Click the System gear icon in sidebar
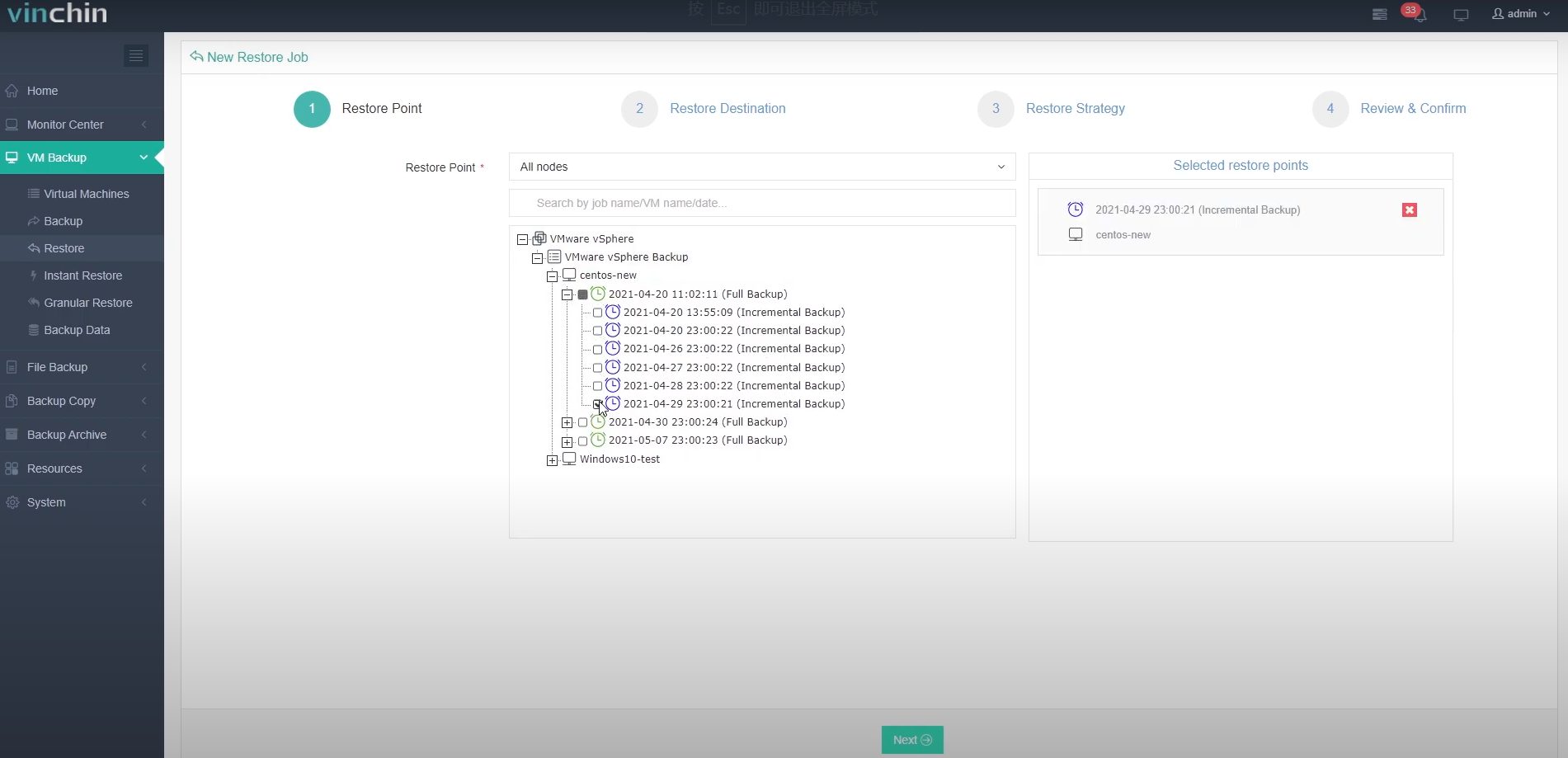Screen dimensions: 1568x758 pyautogui.click(x=12, y=502)
